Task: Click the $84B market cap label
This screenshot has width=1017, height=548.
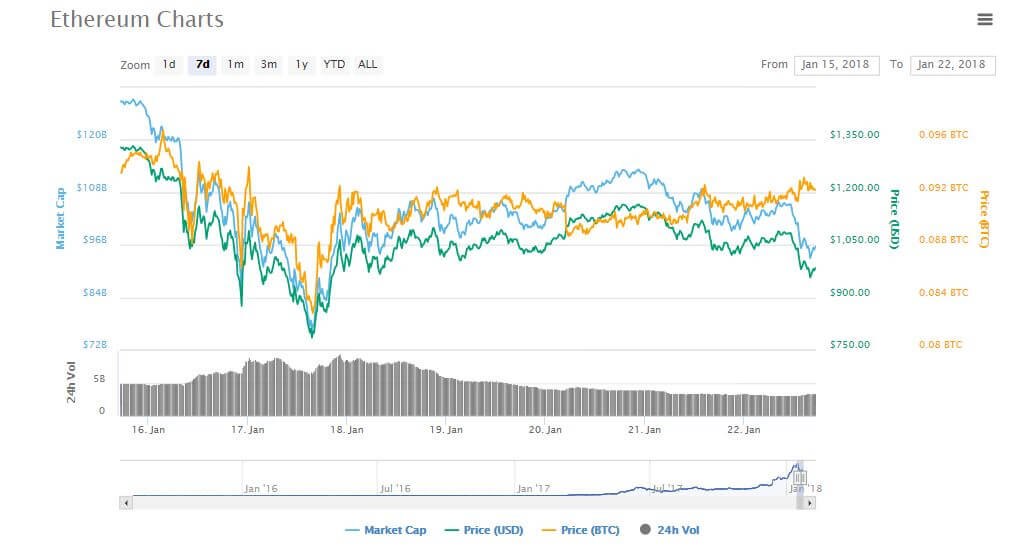Action: (x=95, y=293)
